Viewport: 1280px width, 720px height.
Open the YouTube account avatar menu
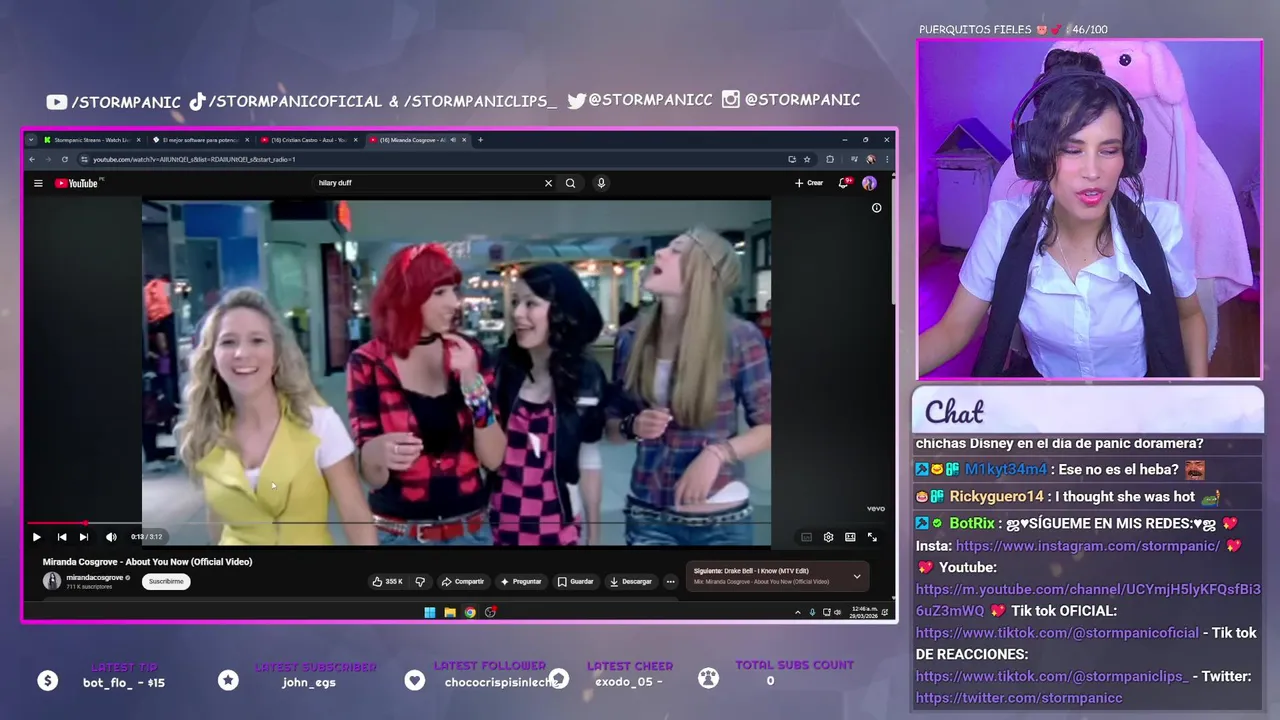[869, 183]
